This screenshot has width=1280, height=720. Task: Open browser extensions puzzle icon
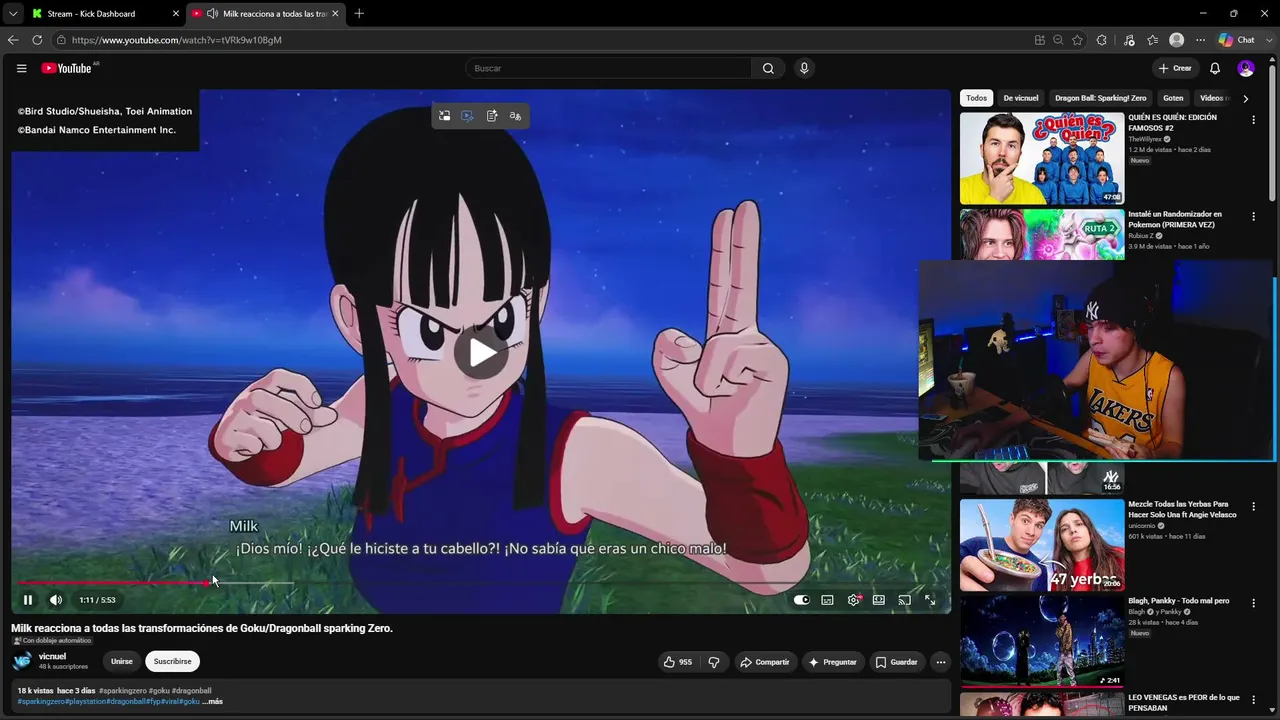(x=1101, y=40)
